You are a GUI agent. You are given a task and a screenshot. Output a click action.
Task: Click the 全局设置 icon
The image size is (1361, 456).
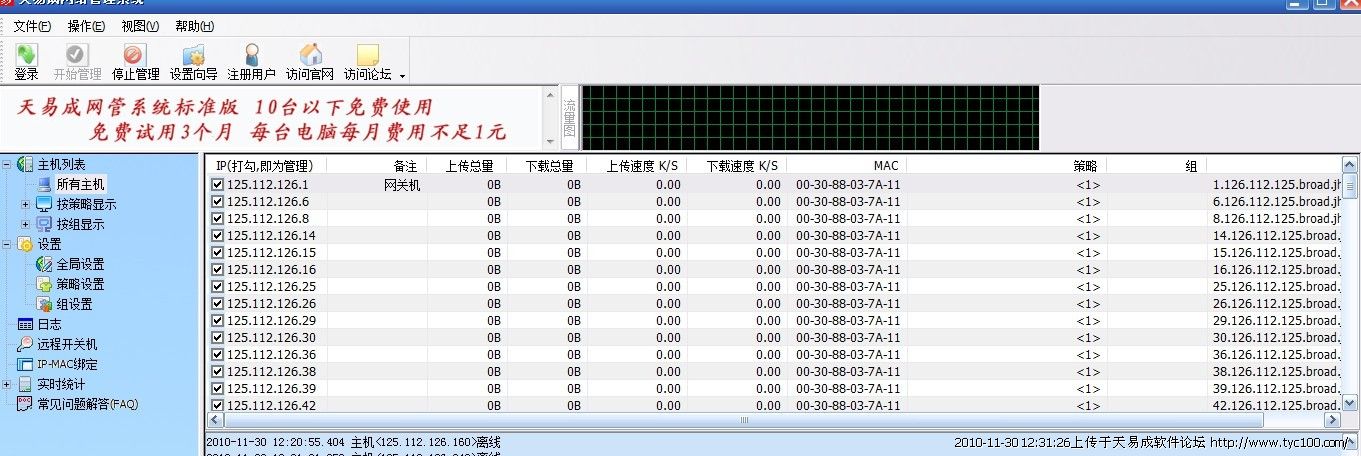(x=44, y=264)
